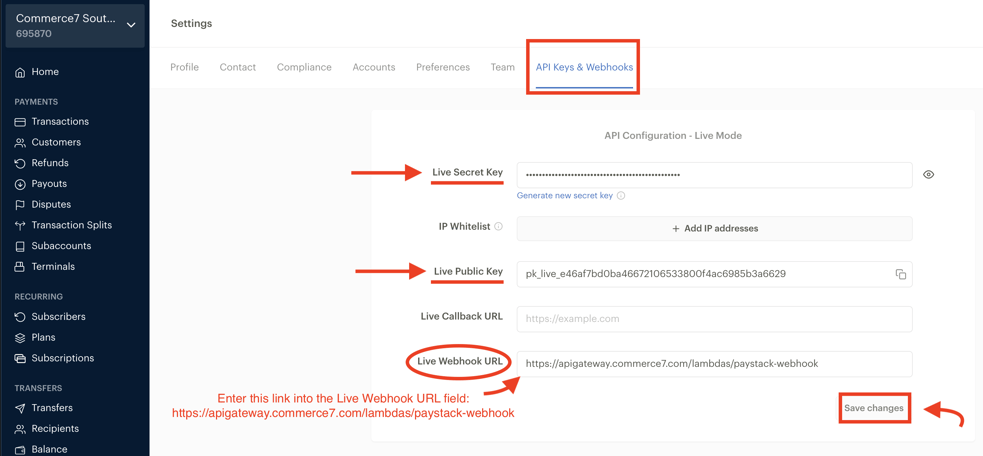Click the Transaction Splits icon
983x456 pixels.
coord(20,226)
